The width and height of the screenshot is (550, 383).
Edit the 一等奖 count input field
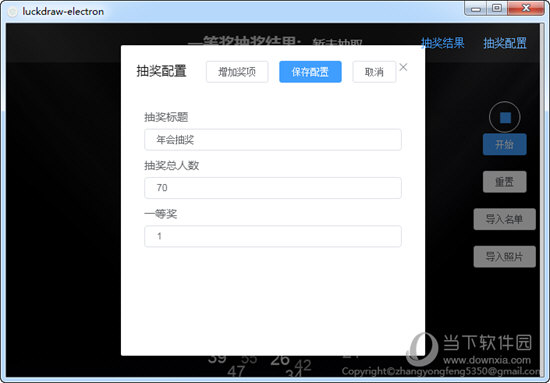[273, 236]
